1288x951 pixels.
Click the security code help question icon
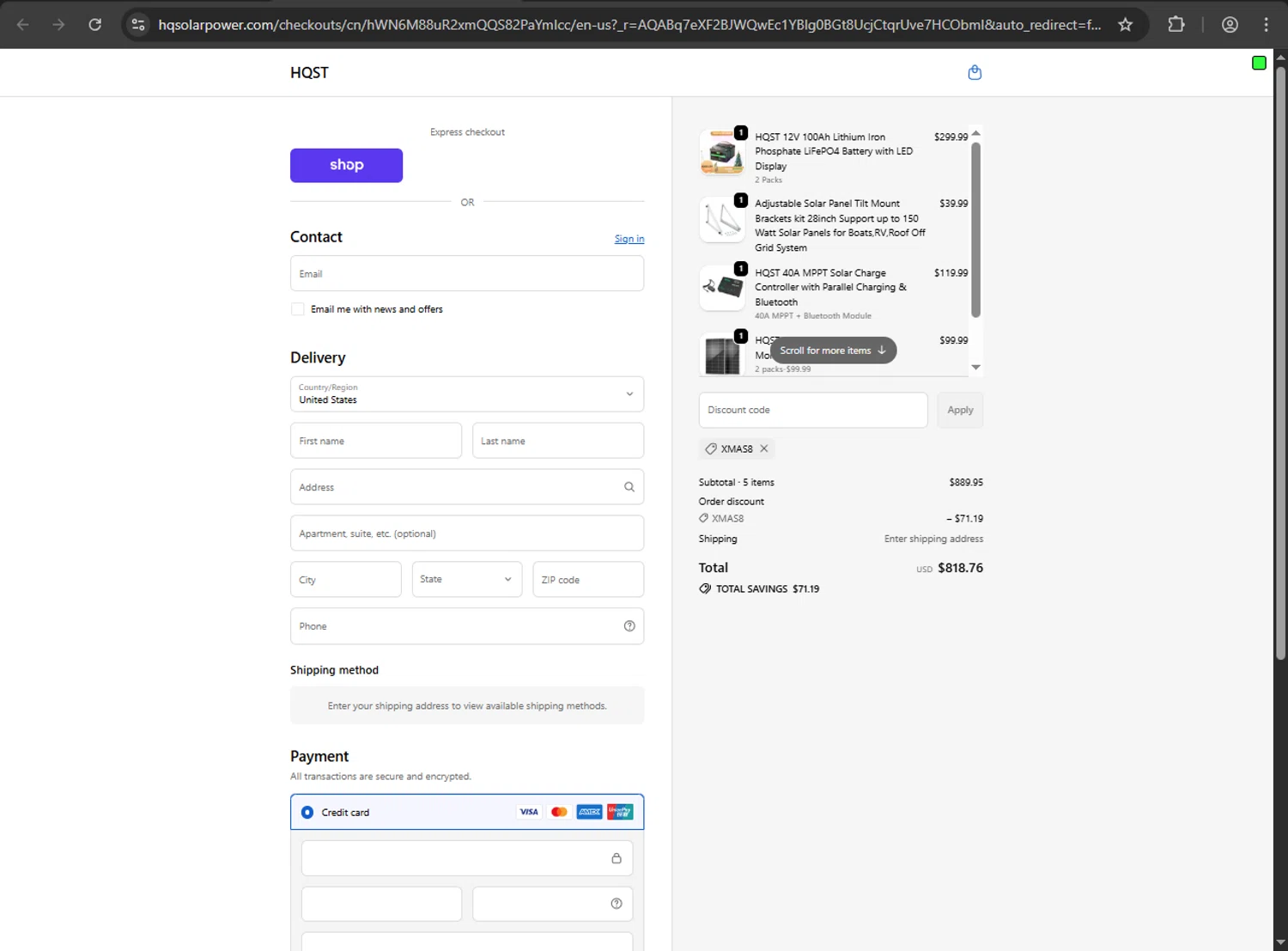[617, 903]
